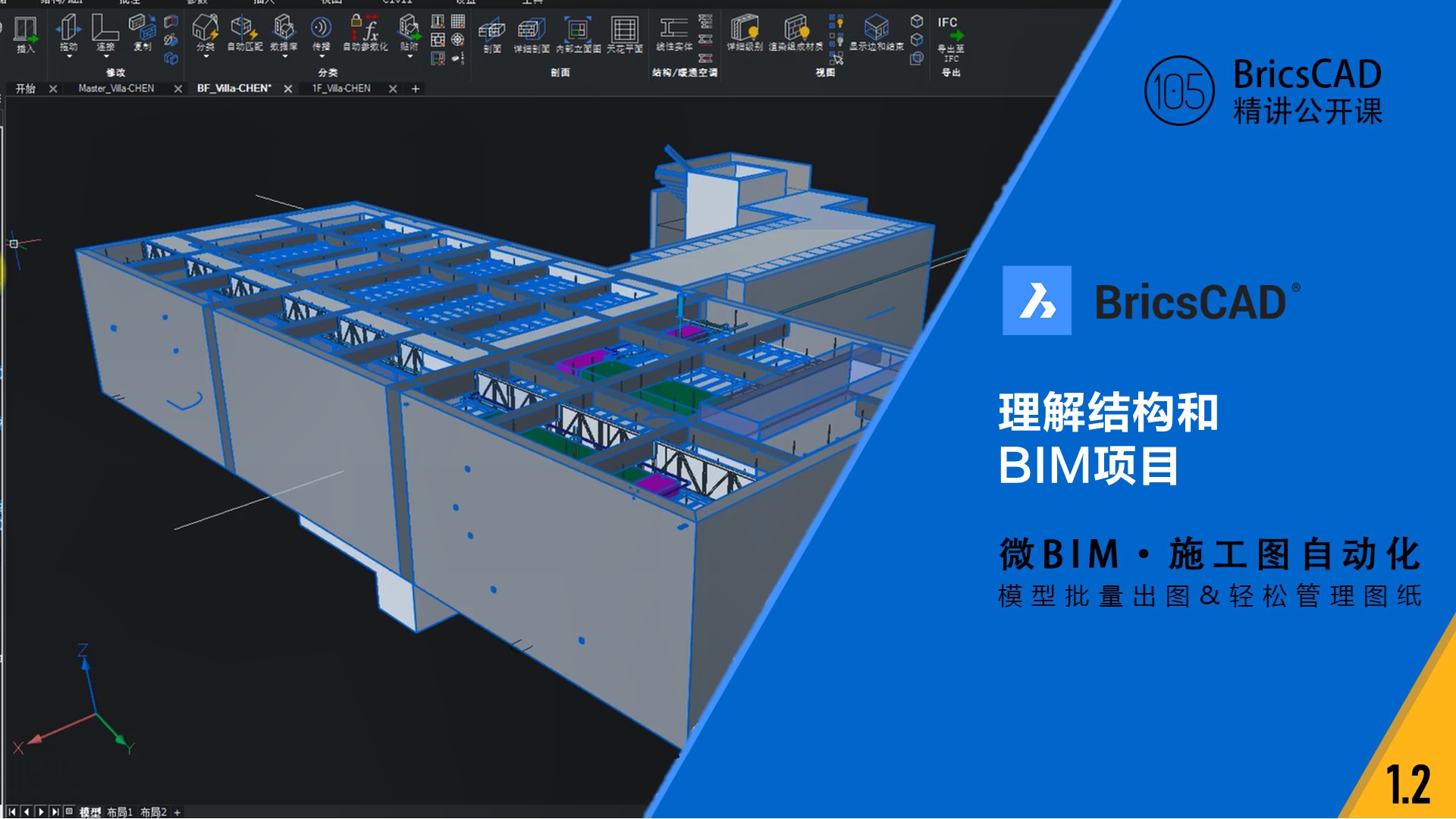Open the 布局1 layout tab
Viewport: 1456px width, 819px height.
pos(120,812)
